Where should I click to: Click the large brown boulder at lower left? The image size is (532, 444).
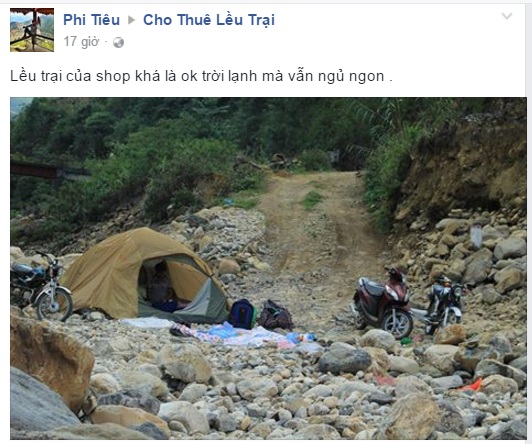click(x=51, y=360)
